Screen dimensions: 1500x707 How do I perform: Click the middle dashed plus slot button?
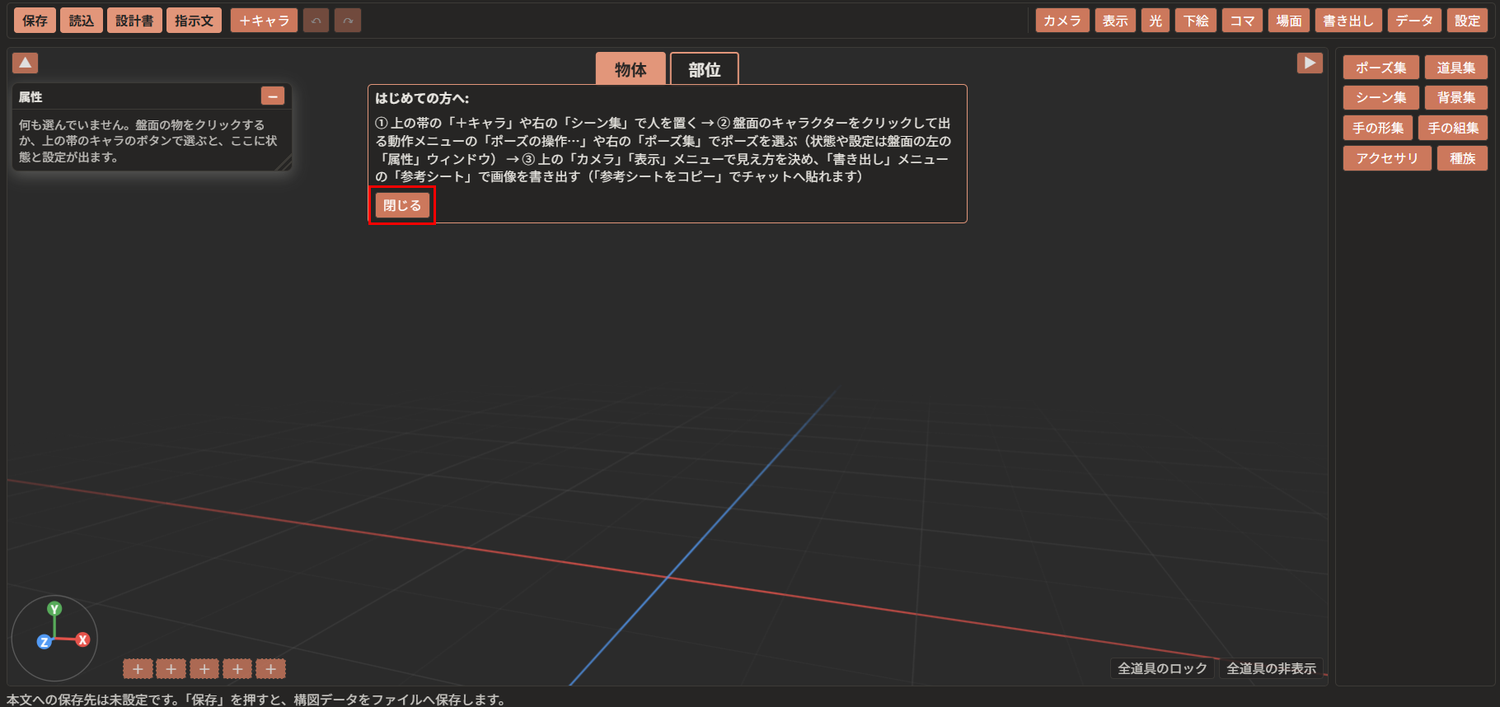204,669
